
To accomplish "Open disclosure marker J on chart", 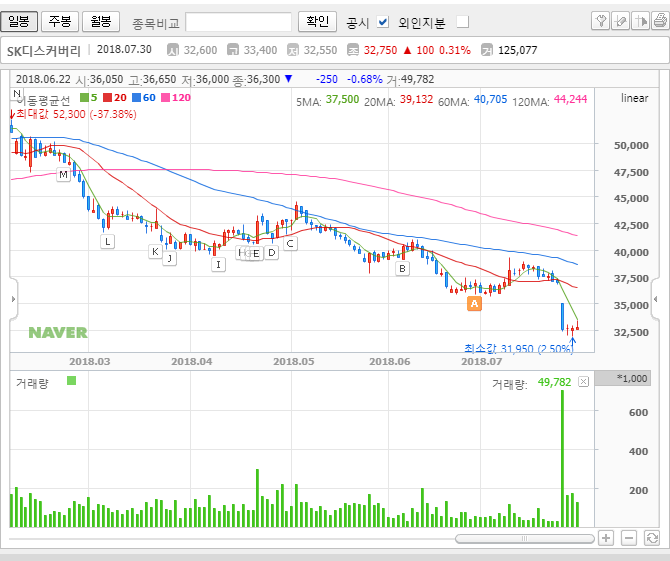I will (170, 258).
